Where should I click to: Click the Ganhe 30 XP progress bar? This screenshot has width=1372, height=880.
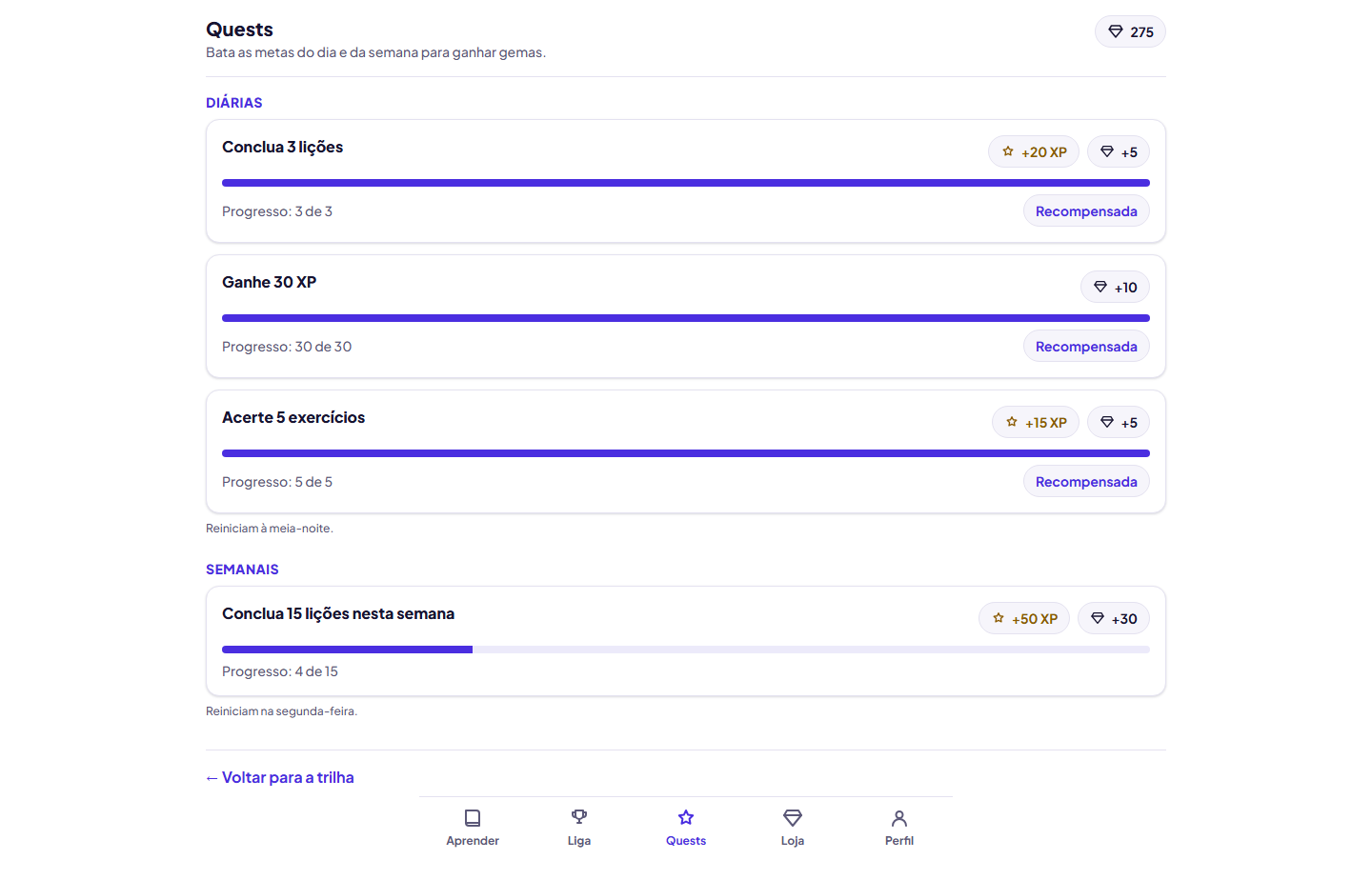686,318
